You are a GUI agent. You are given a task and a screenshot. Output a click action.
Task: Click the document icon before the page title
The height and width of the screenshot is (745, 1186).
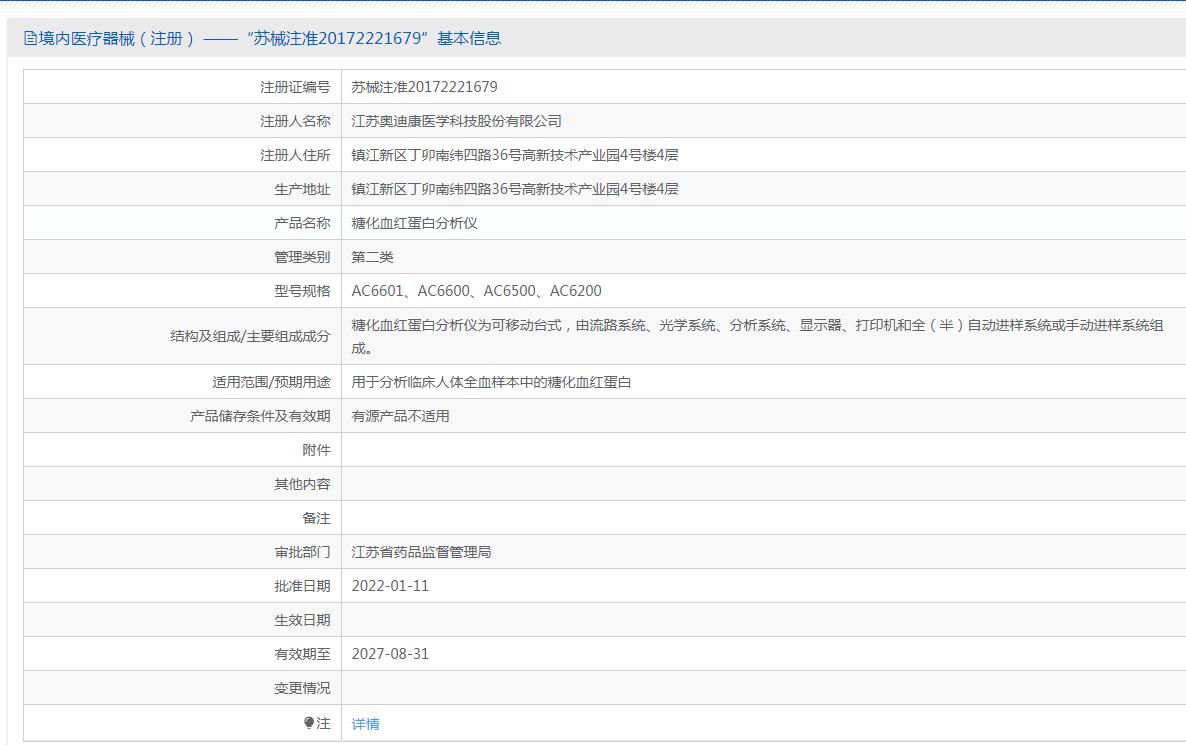(29, 39)
